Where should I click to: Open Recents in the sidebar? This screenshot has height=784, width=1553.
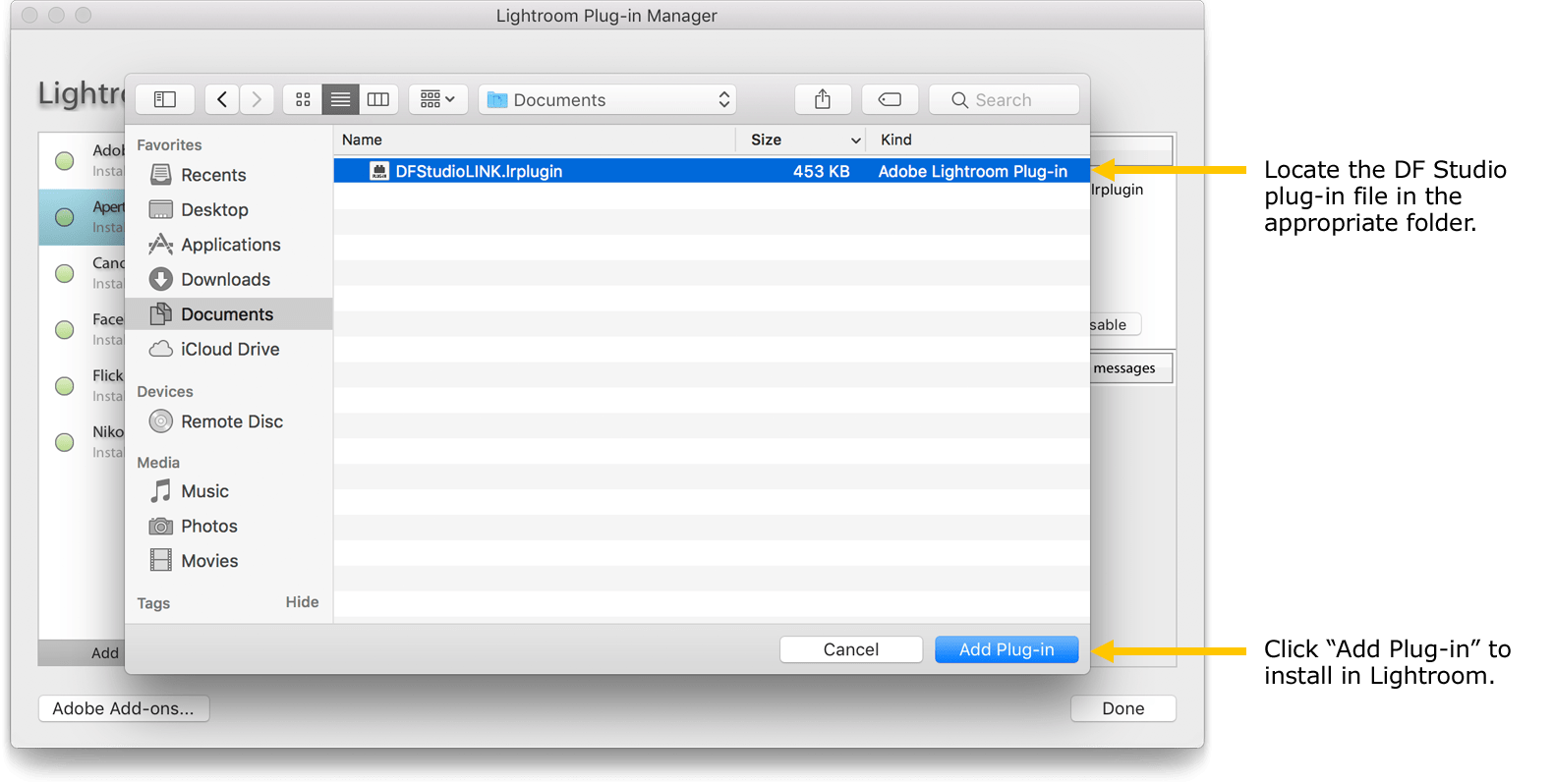229,175
